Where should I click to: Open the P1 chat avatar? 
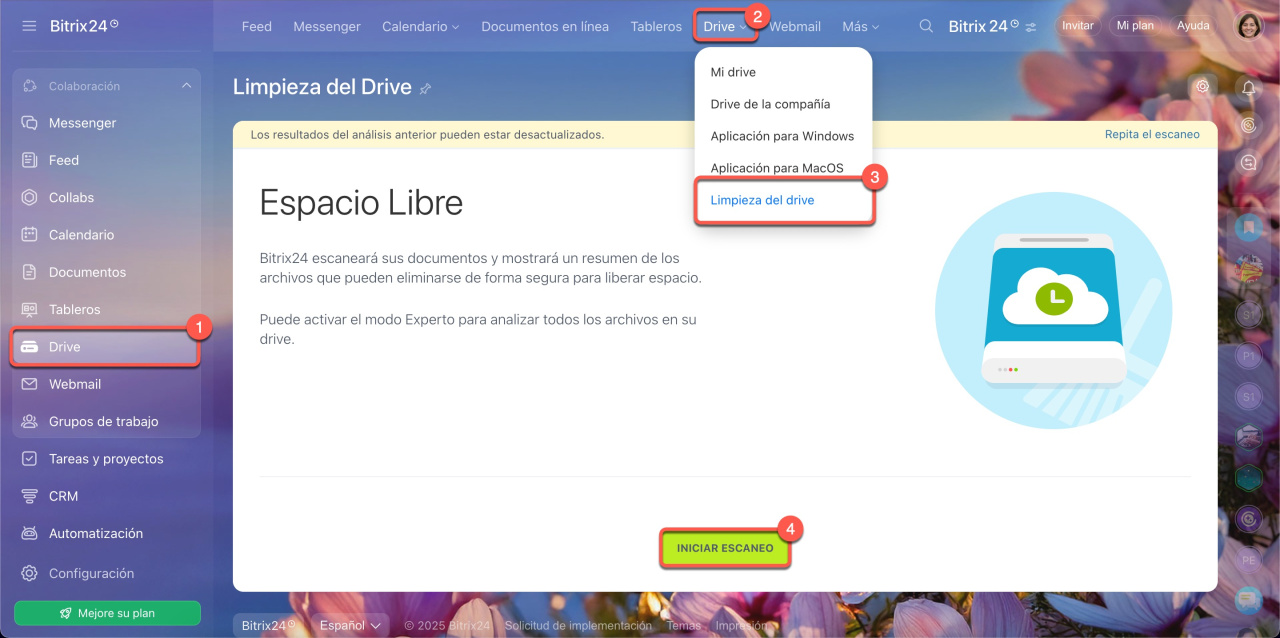(x=1249, y=355)
